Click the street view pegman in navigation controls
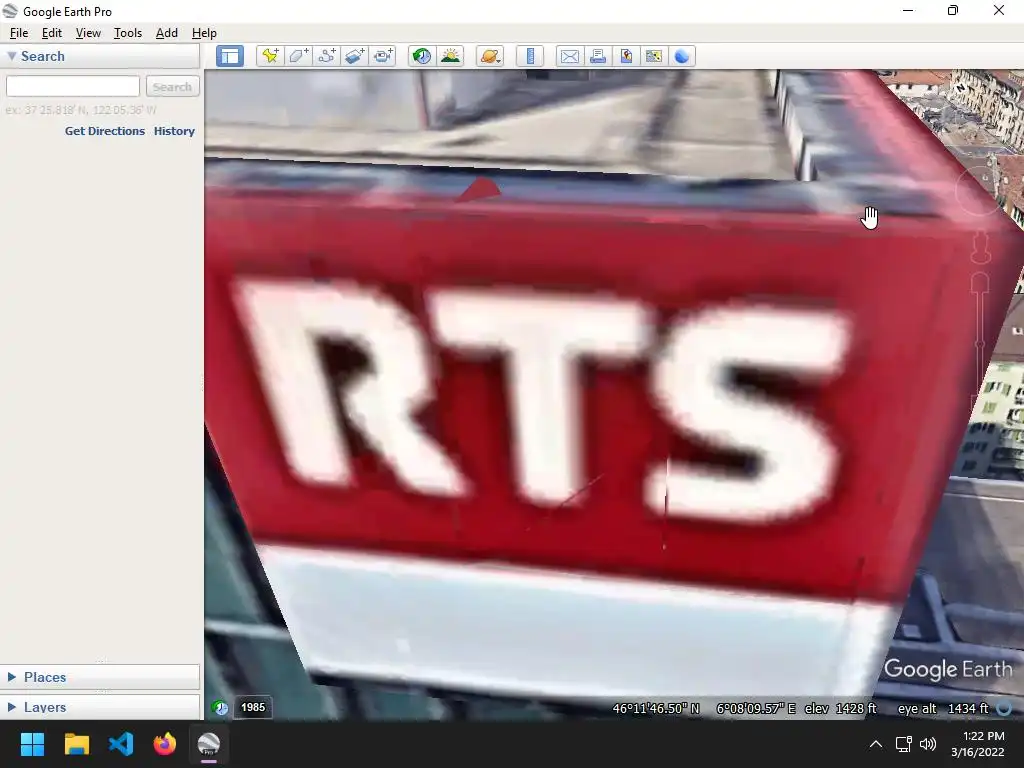This screenshot has height=768, width=1024. tap(980, 248)
